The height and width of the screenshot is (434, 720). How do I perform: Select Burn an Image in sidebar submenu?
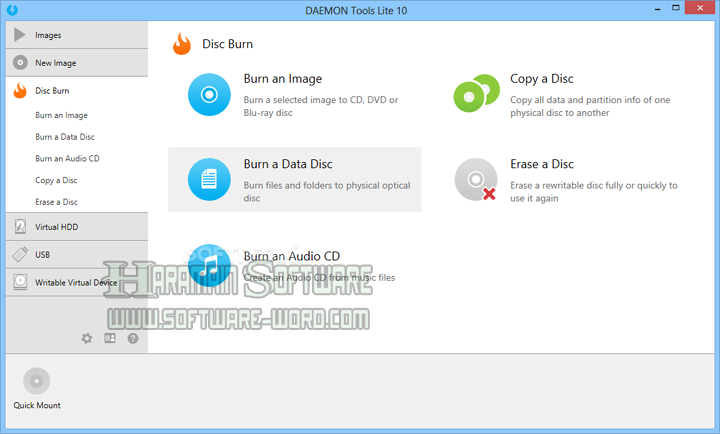62,115
